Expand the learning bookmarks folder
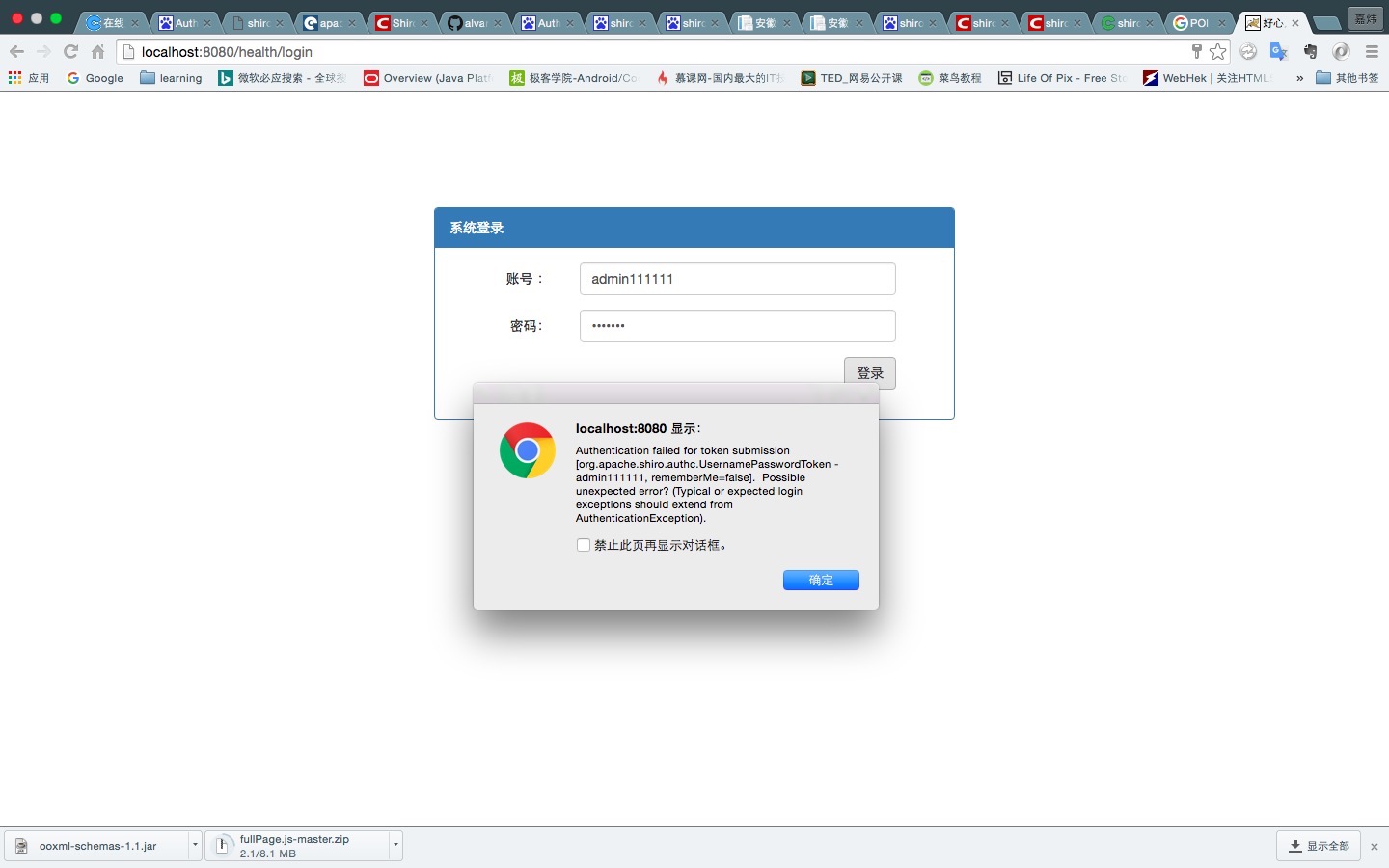 click(171, 78)
